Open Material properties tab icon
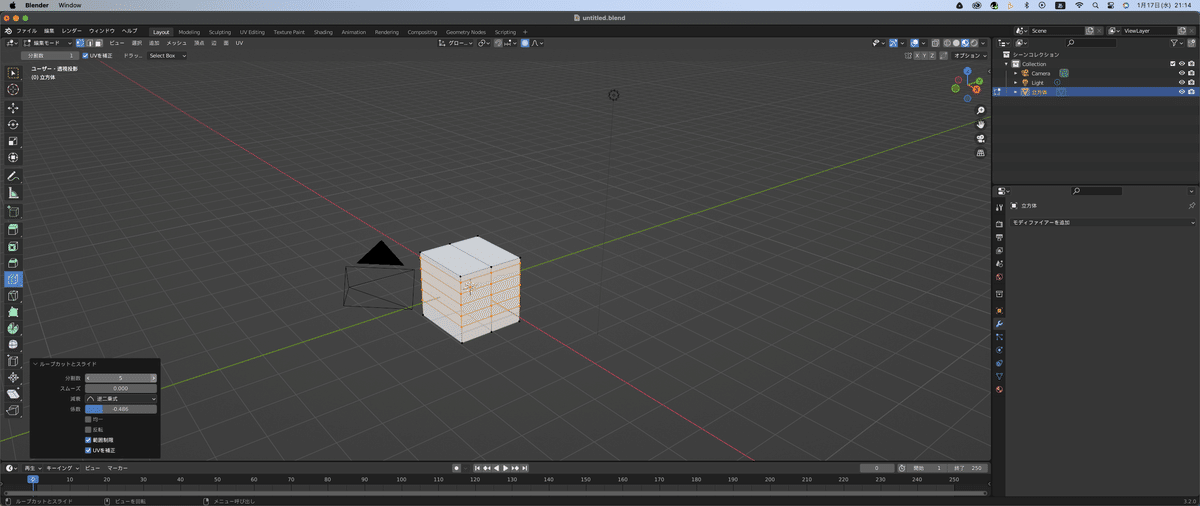The image size is (1200, 506). coord(999,389)
